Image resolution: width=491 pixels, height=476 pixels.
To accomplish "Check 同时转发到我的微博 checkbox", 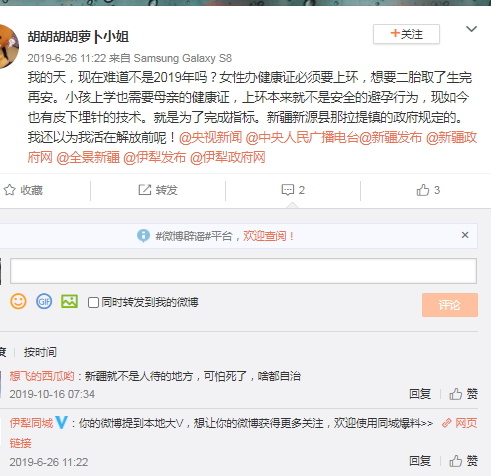I will coord(93,303).
